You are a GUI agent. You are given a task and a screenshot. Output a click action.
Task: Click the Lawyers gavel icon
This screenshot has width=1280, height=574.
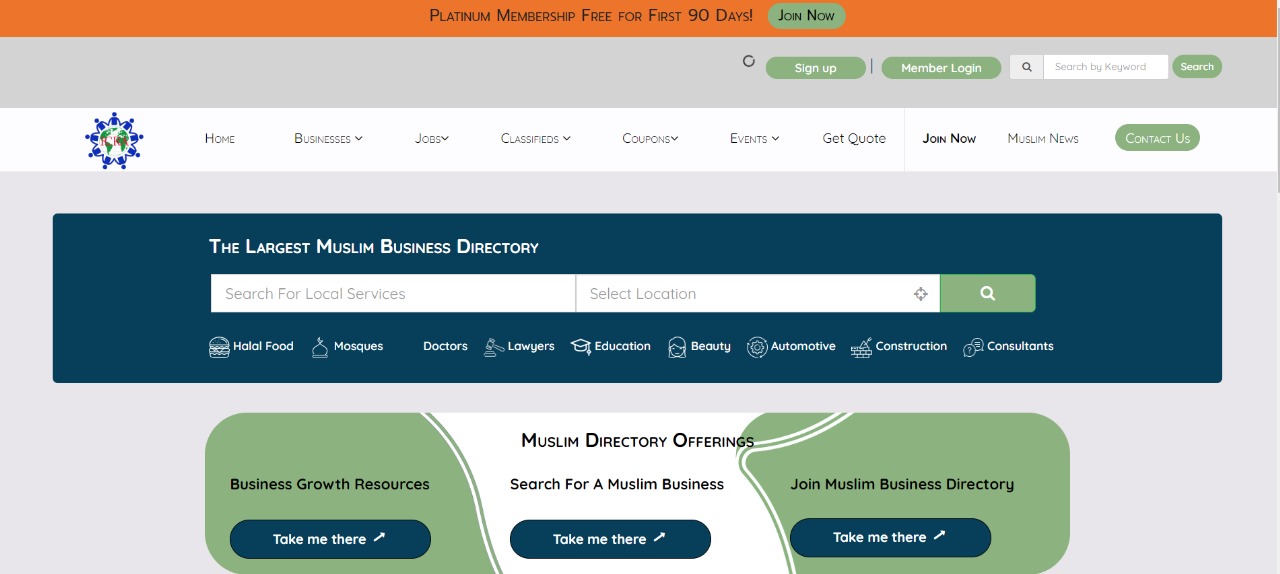[x=494, y=347]
